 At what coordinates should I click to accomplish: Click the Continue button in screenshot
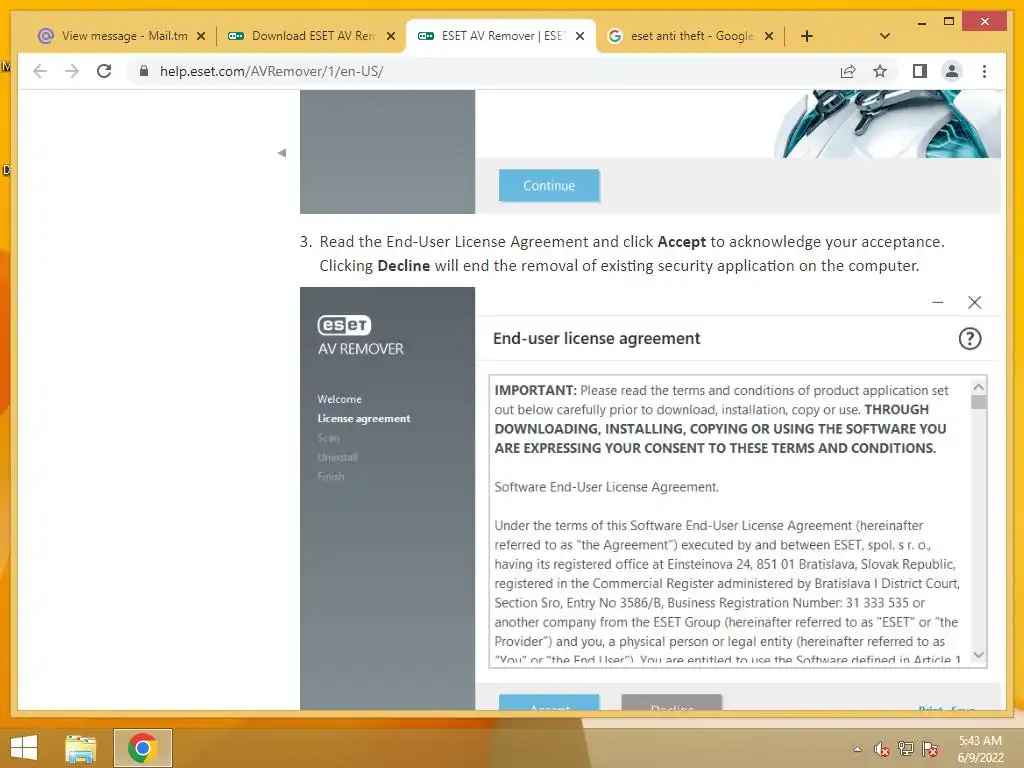coord(549,185)
